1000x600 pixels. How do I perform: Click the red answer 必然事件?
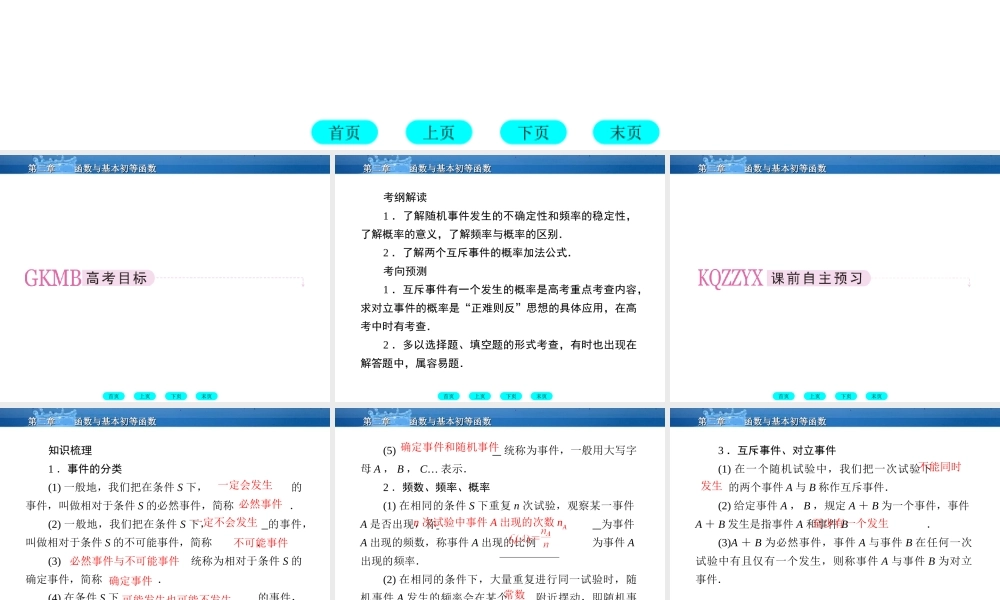[261, 504]
